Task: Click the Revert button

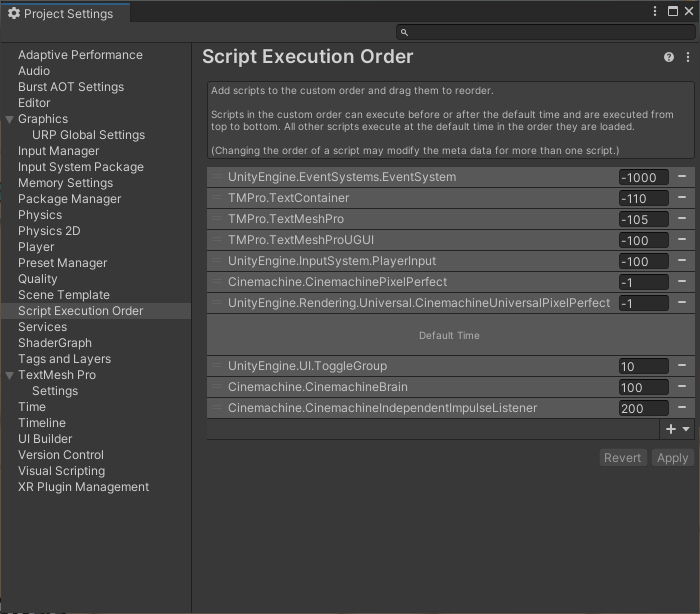Action: (622, 458)
